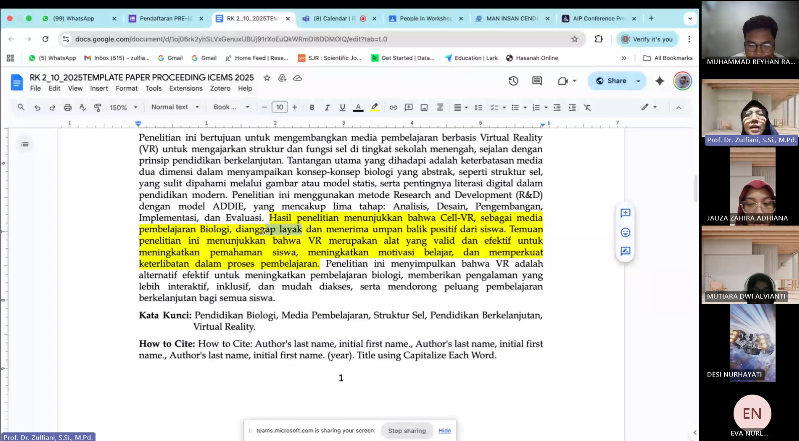This screenshot has width=799, height=441.
Task: Expand the Normal text style dropdown
Action: coord(174,107)
